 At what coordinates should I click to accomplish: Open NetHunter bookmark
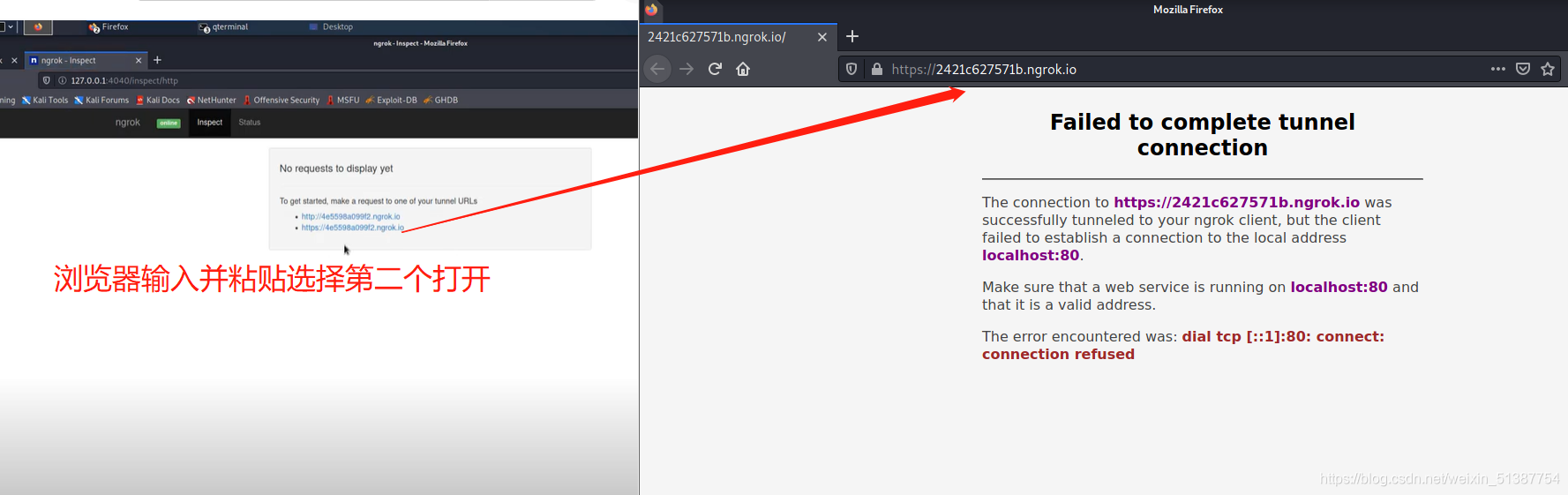(x=212, y=101)
